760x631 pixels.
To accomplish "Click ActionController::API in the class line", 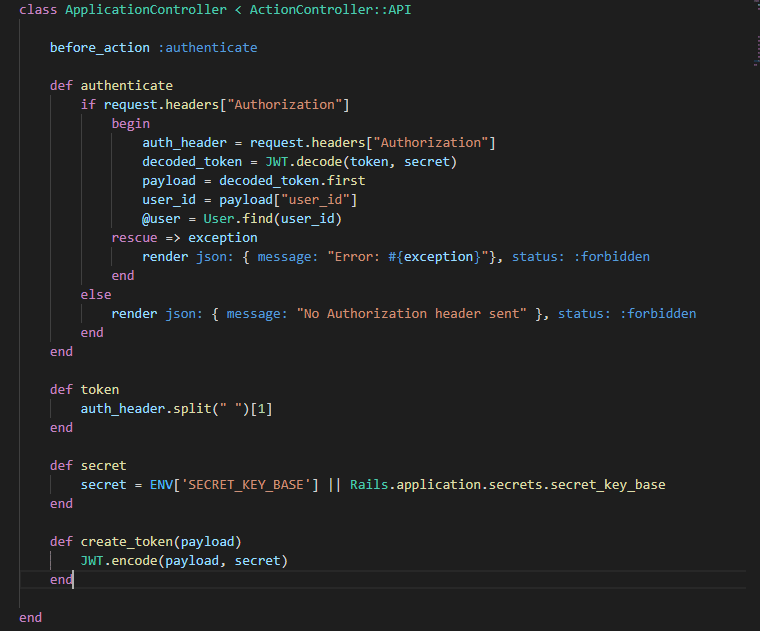I will coord(330,10).
